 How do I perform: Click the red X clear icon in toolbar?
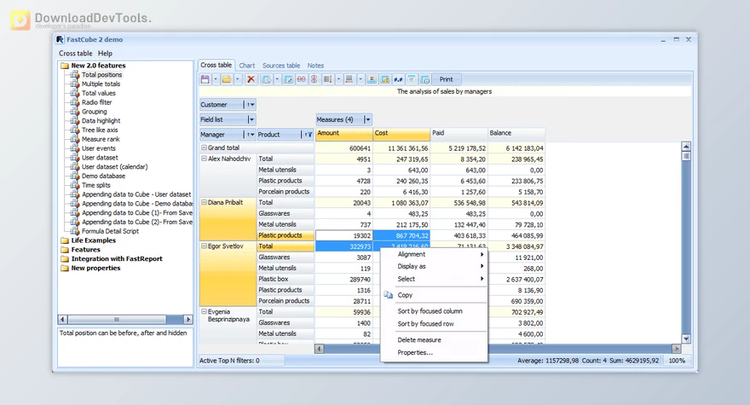[251, 79]
